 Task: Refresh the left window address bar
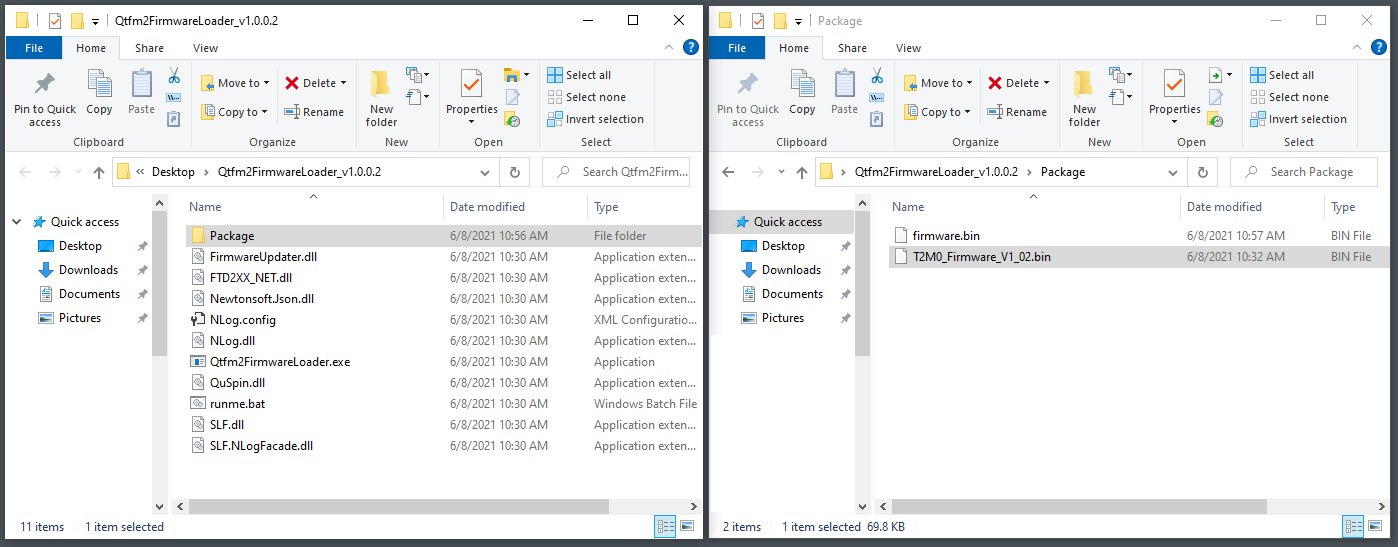(514, 172)
